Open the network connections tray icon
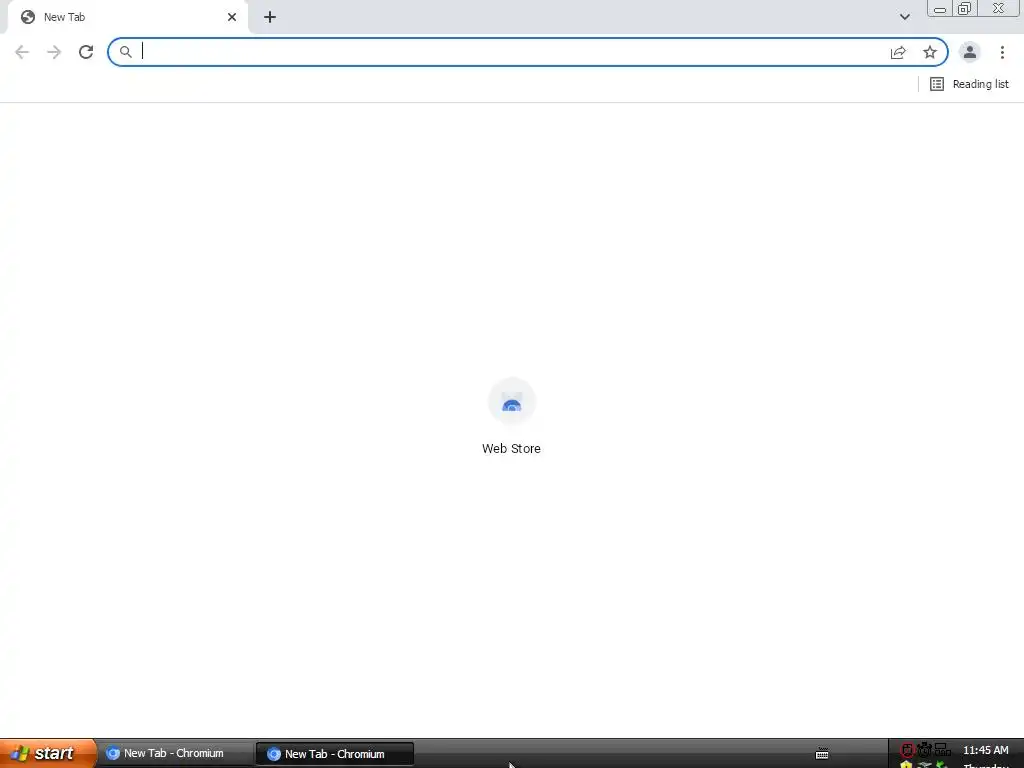Image resolution: width=1024 pixels, height=768 pixels. point(942,750)
